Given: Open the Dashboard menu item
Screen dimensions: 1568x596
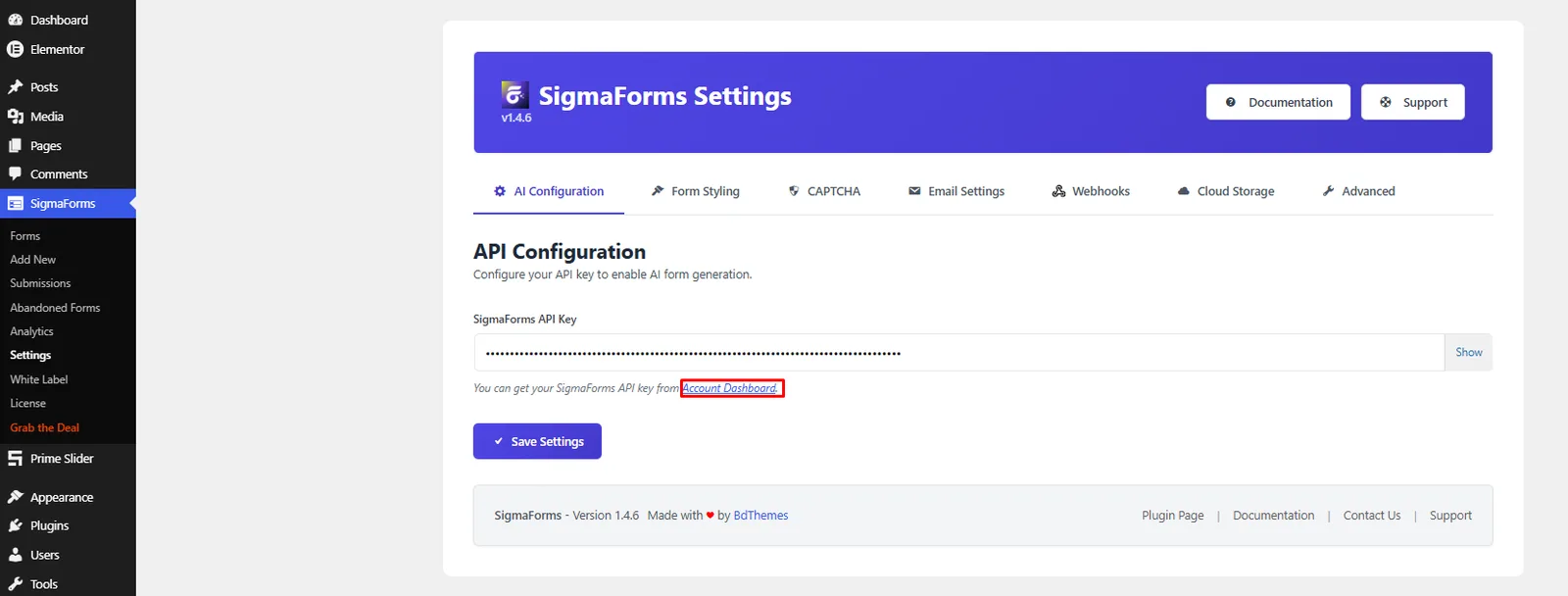Looking at the screenshot, I should [68, 20].
